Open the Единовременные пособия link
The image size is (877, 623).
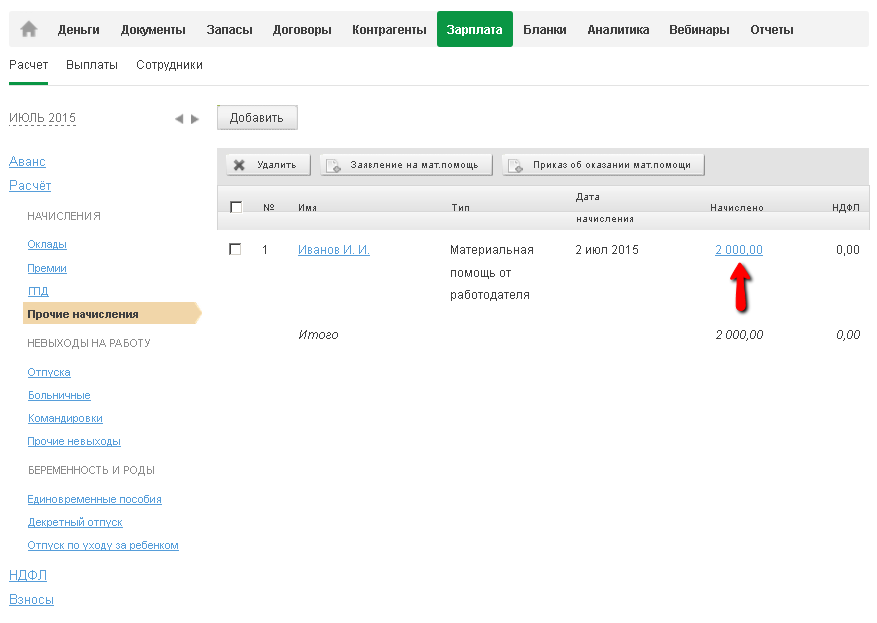(95, 499)
